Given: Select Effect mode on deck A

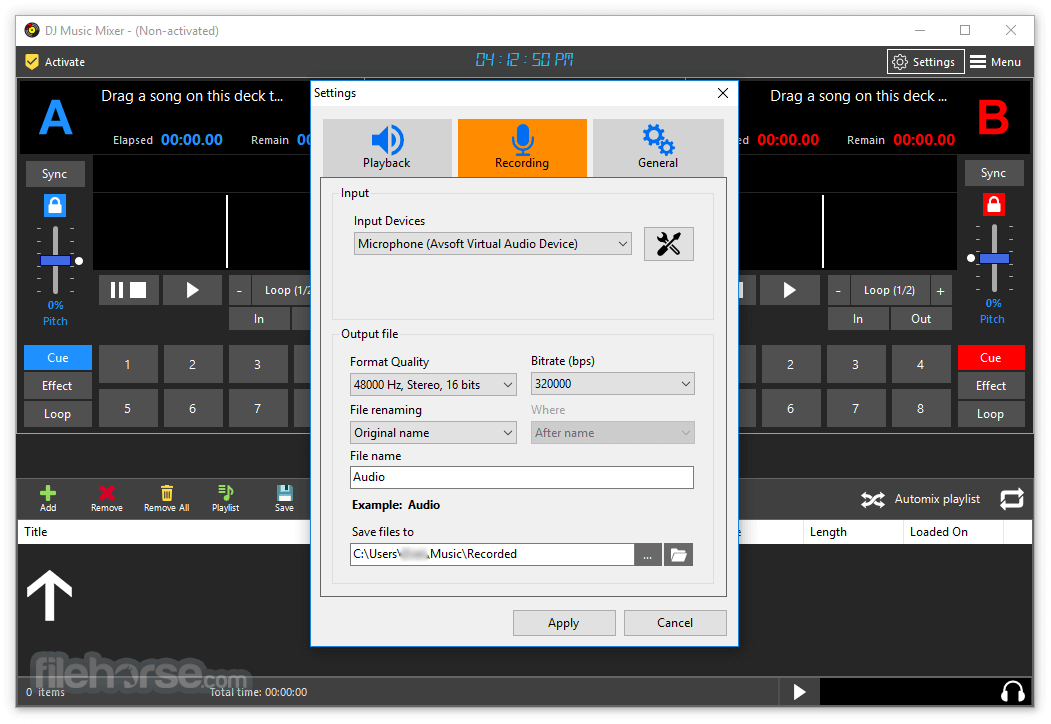Looking at the screenshot, I should pos(58,386).
